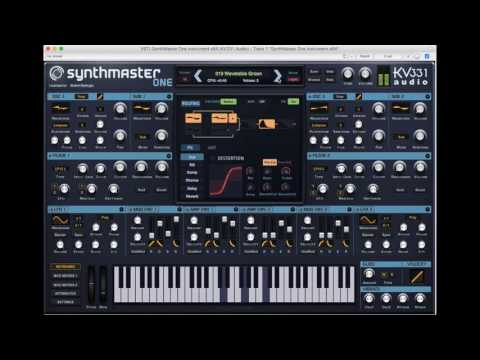This screenshot has width=480, height=360.
Task: Go to the previous preset arrow
Action: coord(198,76)
